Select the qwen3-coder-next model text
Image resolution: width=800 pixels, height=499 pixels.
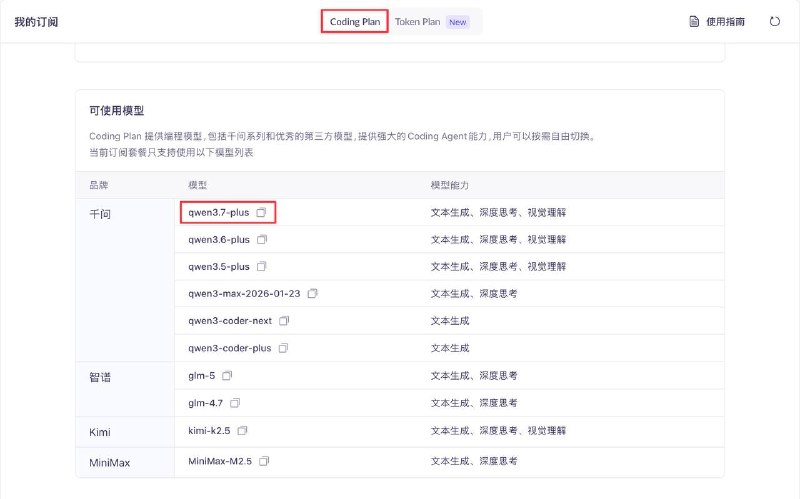click(x=230, y=321)
